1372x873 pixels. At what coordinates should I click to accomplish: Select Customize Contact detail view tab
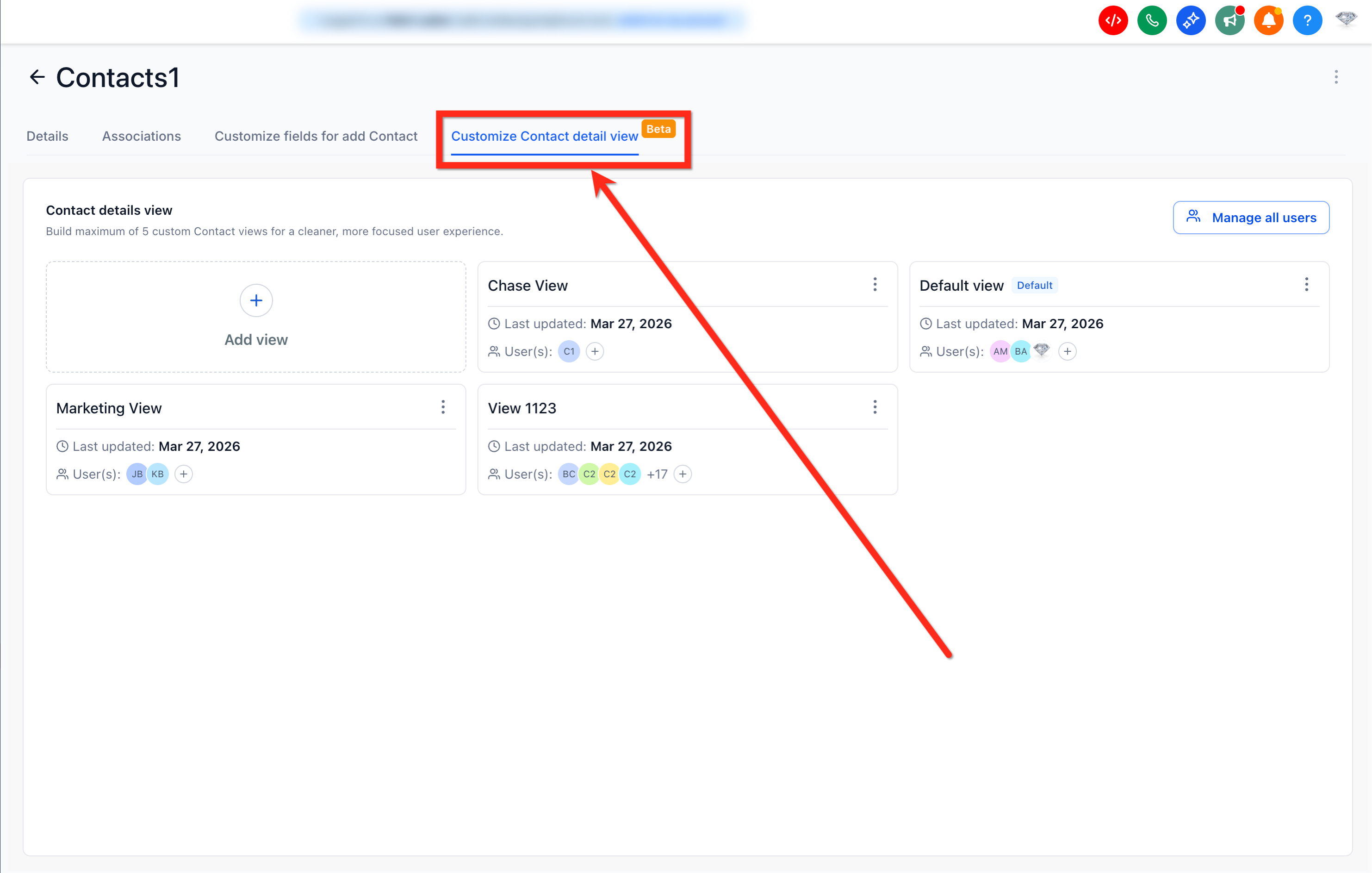click(544, 136)
